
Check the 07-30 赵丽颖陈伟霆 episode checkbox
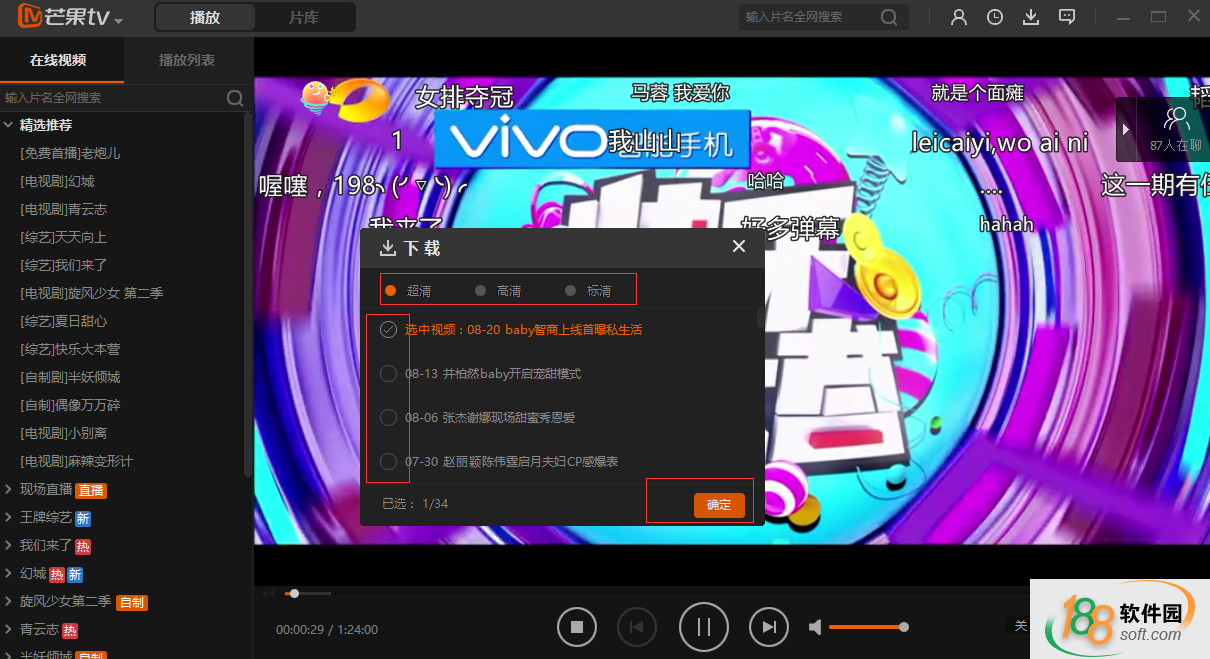(x=389, y=462)
